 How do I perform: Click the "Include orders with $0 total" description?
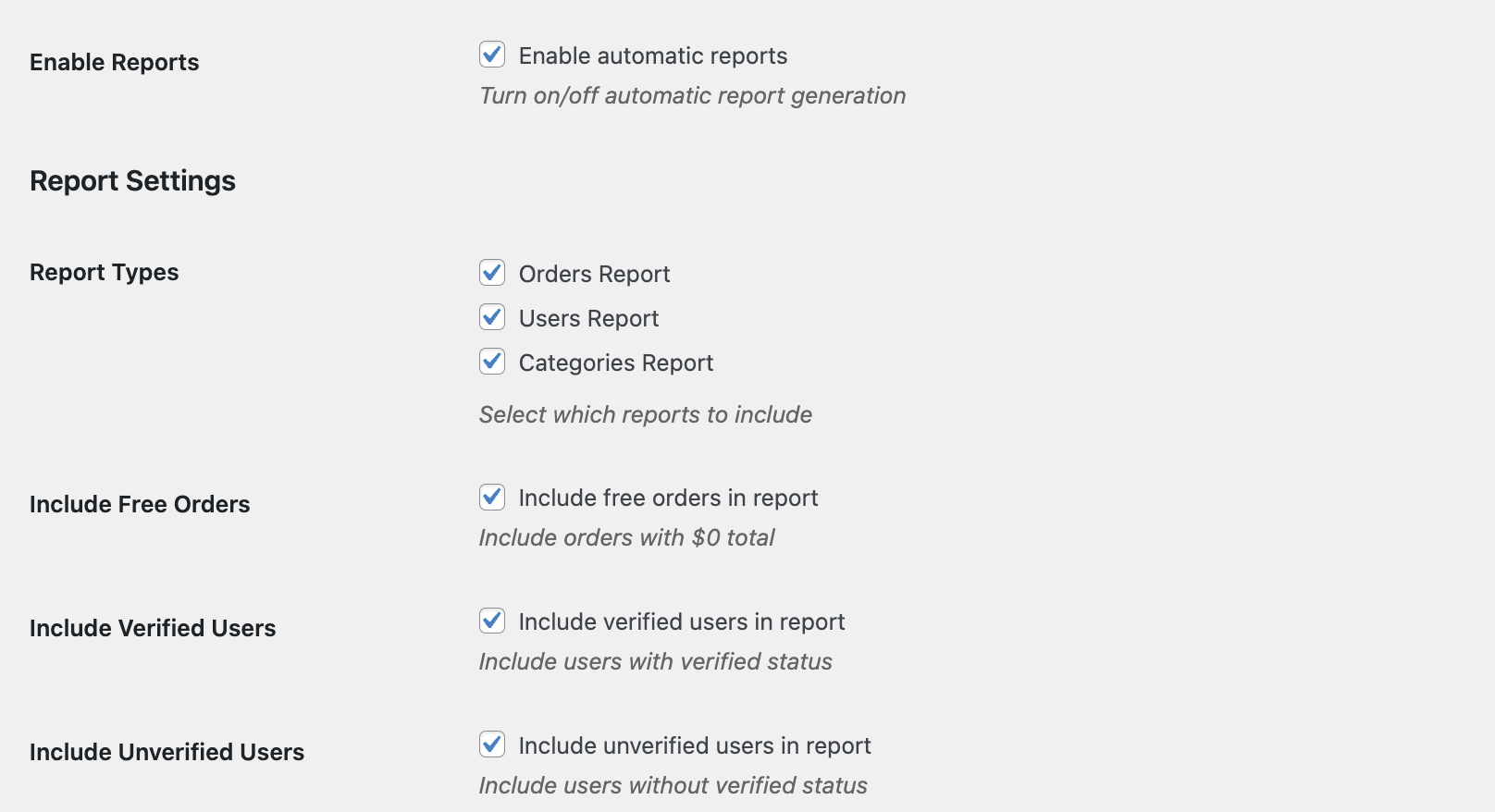[626, 537]
